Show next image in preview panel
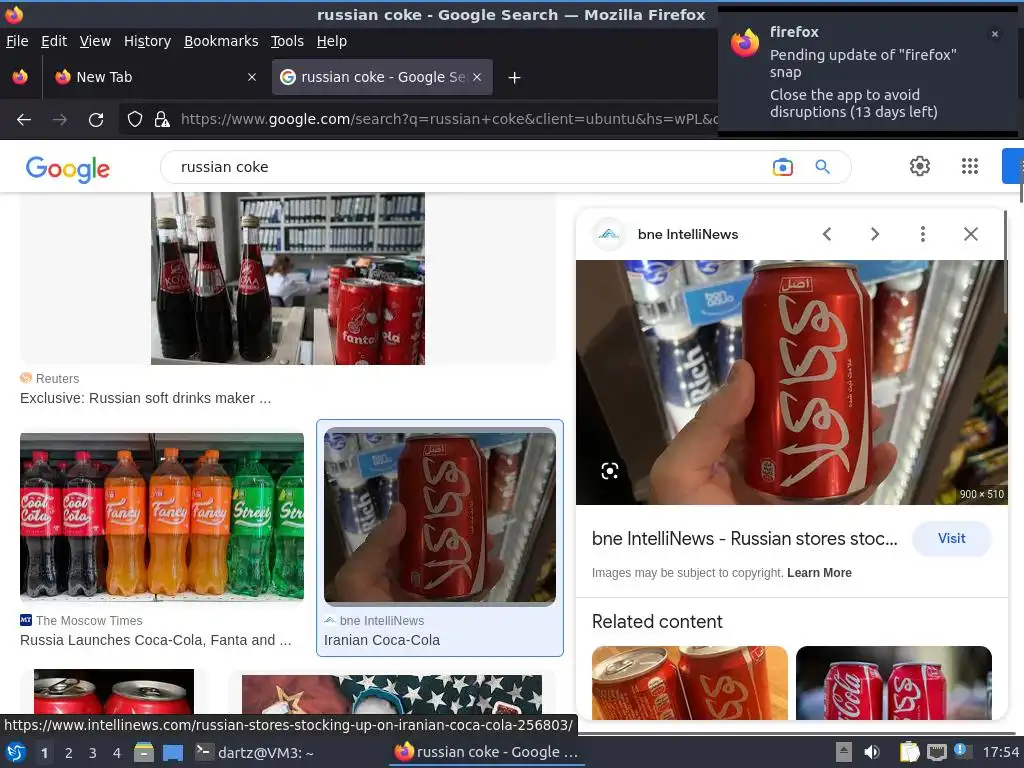Viewport: 1024px width, 768px height. tap(875, 234)
